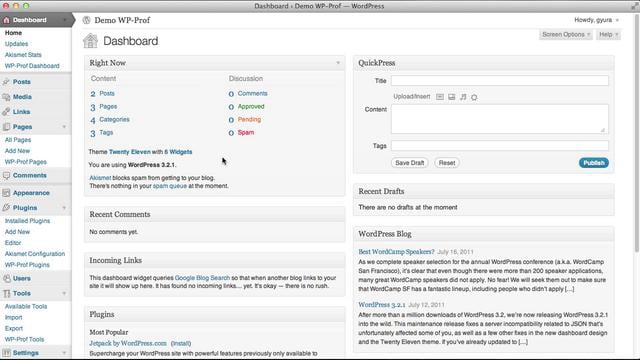
Task: Click the Add Media circle icon in QuickPress
Action: click(x=474, y=97)
